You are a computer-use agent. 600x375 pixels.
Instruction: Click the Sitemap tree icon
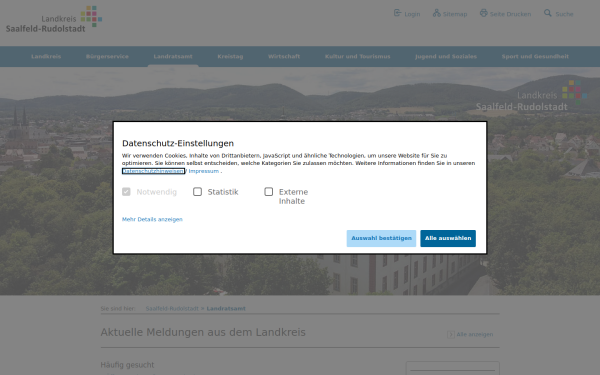point(437,13)
